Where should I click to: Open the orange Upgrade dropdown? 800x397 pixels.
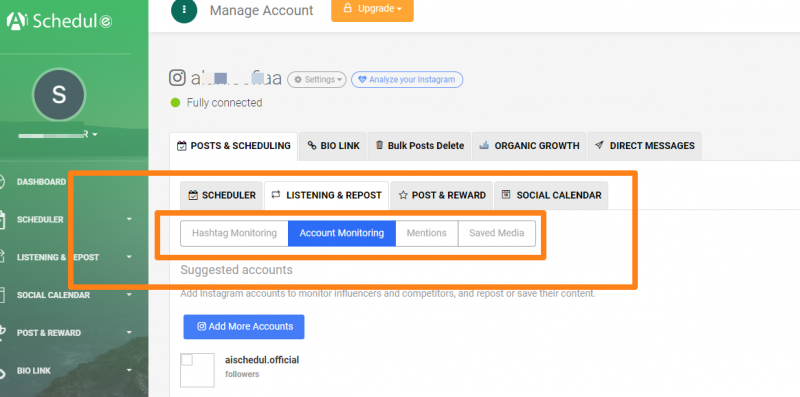(x=372, y=9)
